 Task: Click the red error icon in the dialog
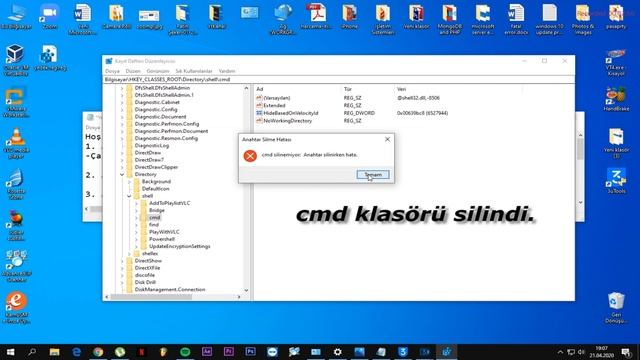(x=250, y=156)
